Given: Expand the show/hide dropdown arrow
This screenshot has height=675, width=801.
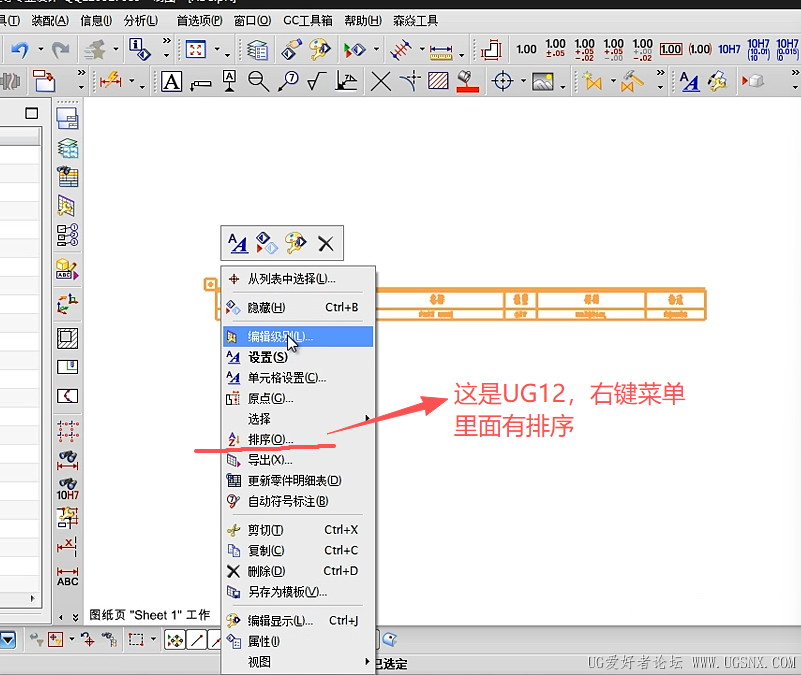Looking at the screenshot, I should [376, 50].
